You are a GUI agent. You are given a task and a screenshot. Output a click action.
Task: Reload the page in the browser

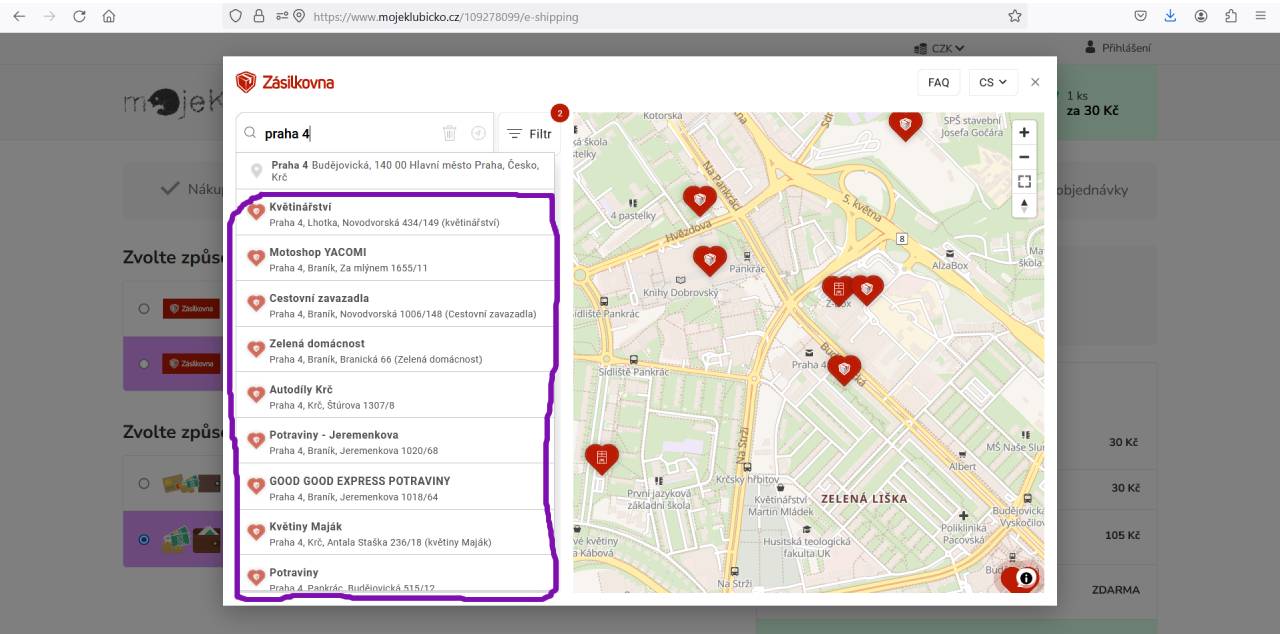(79, 16)
